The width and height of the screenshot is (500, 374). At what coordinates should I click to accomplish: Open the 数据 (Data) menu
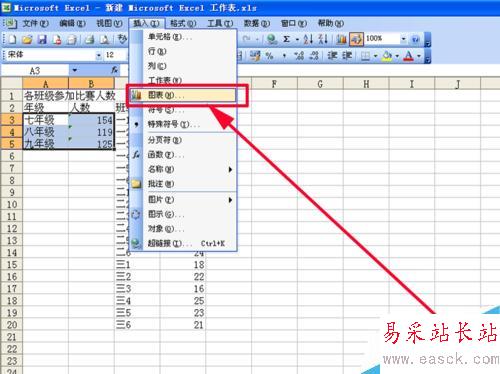[x=257, y=23]
